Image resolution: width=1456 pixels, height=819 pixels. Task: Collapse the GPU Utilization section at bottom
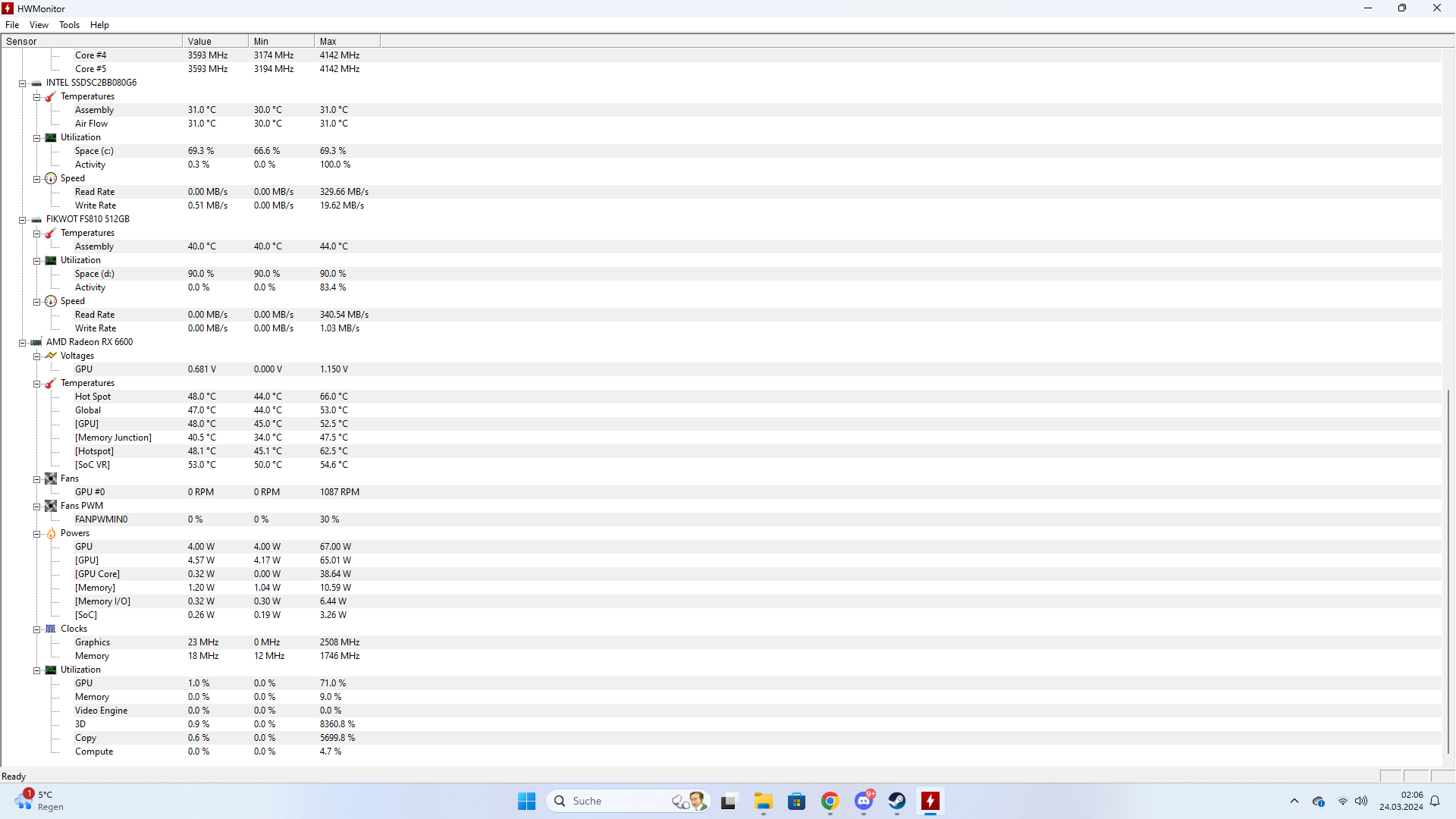click(x=36, y=670)
